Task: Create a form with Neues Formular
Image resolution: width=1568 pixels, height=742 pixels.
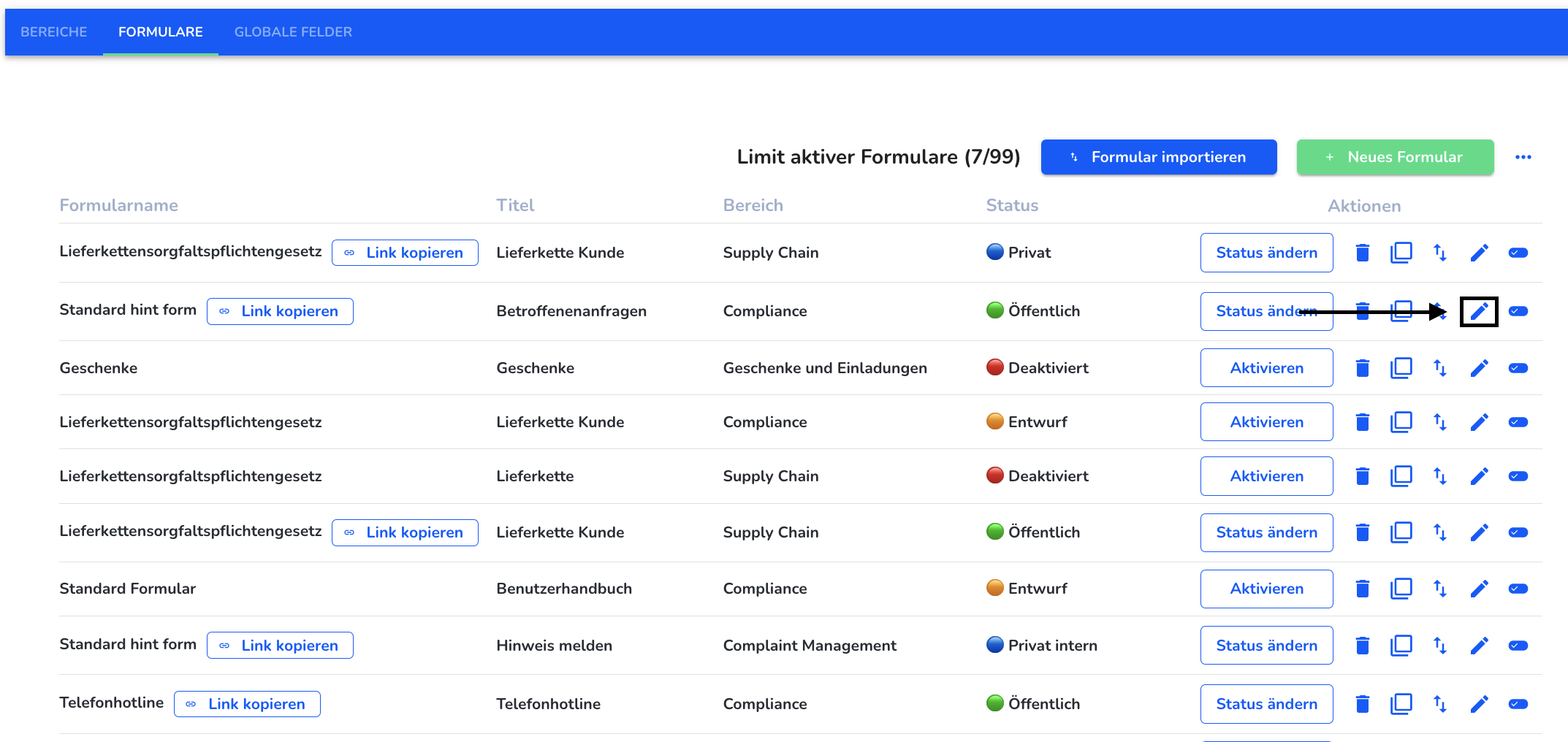Action: click(x=1395, y=157)
